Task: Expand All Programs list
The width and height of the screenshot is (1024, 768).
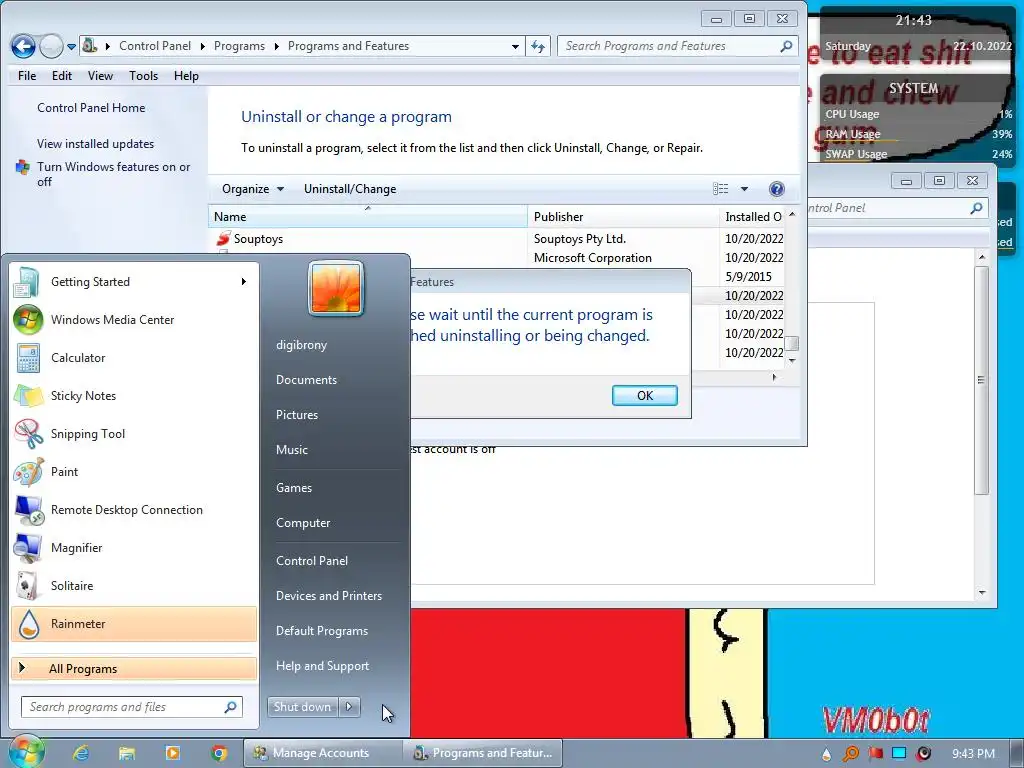Action: coord(133,668)
